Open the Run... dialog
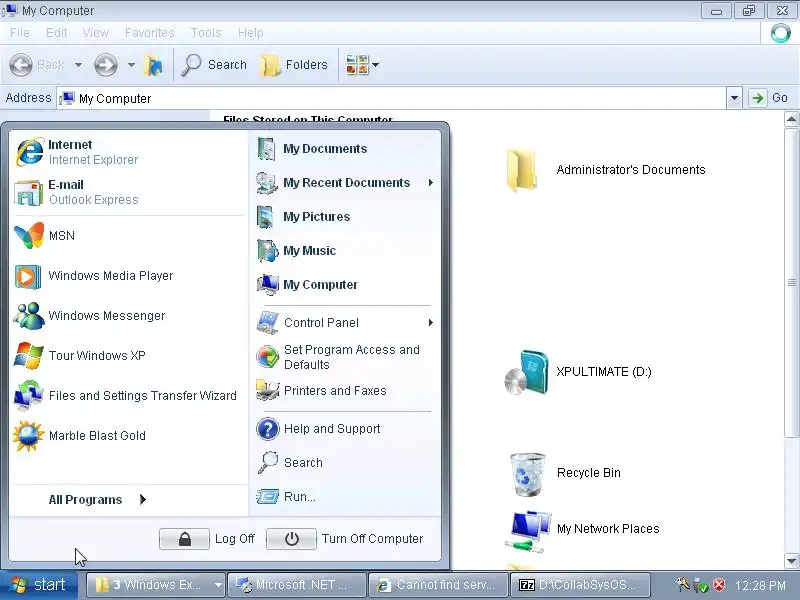The image size is (800, 600). [346, 496]
